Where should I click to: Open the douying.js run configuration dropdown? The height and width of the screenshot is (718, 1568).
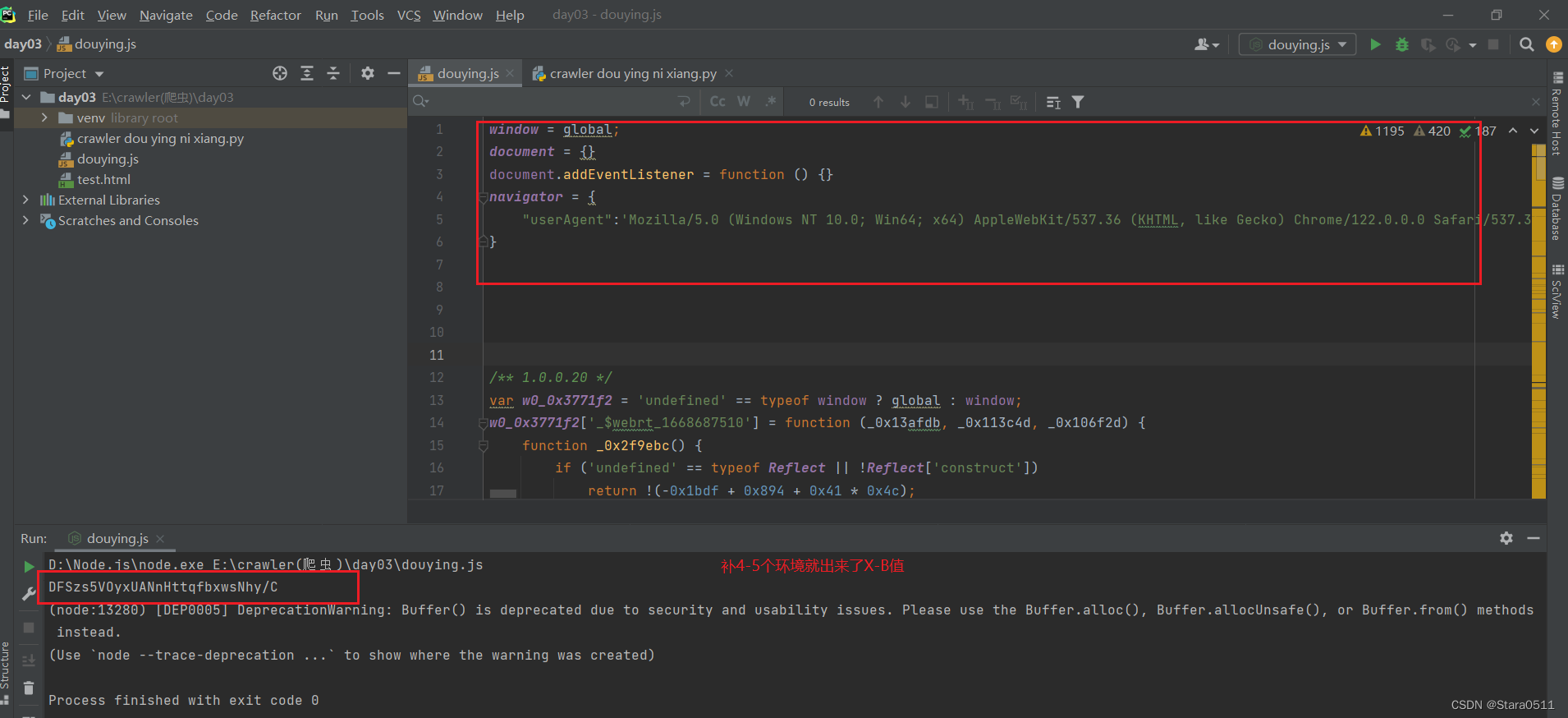1297,44
